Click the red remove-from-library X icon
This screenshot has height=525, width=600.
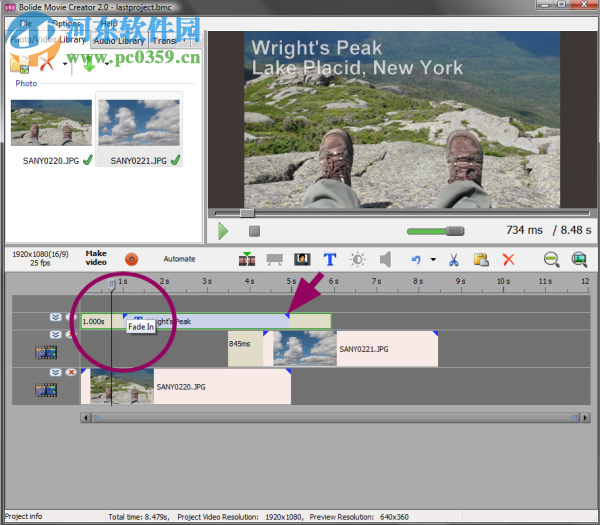click(x=47, y=63)
